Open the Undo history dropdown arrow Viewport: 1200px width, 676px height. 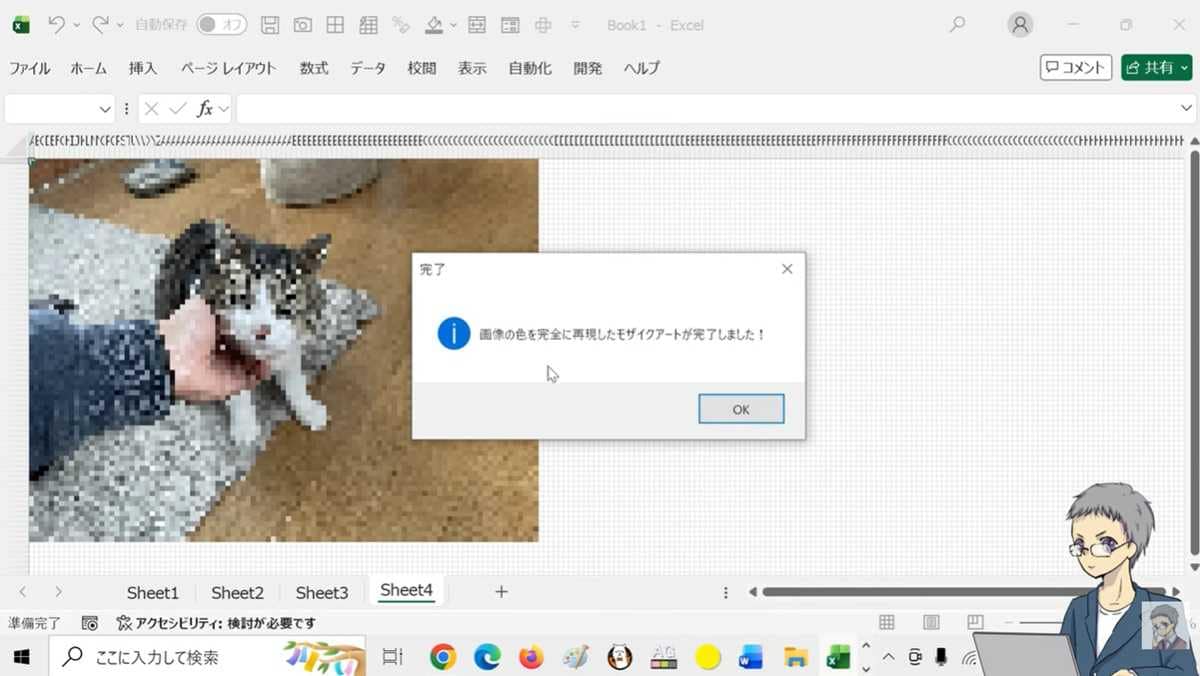click(77, 26)
